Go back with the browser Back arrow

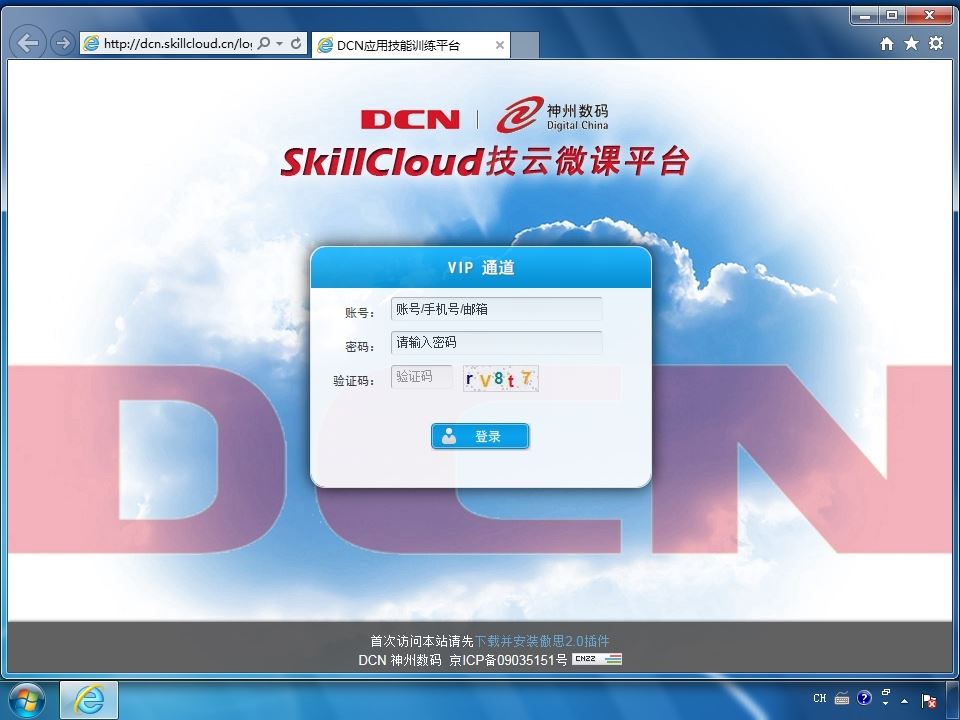coord(28,43)
